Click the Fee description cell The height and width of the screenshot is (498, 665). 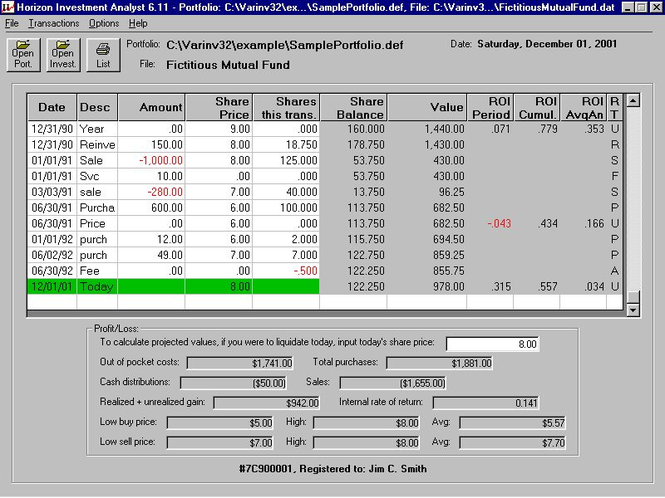click(97, 271)
